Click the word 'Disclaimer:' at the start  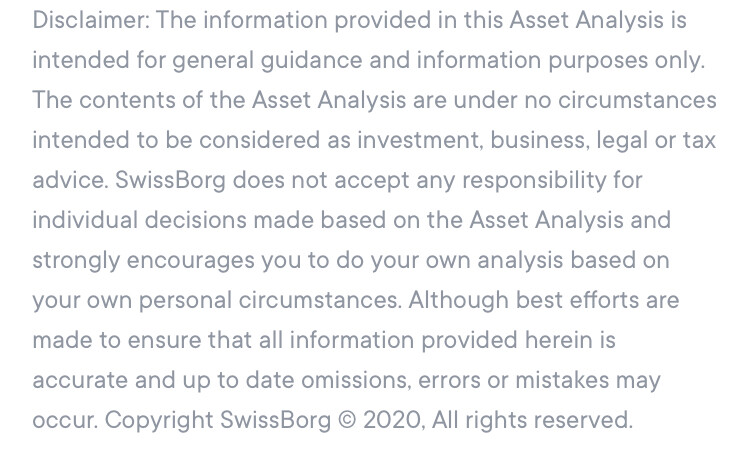click(x=91, y=20)
